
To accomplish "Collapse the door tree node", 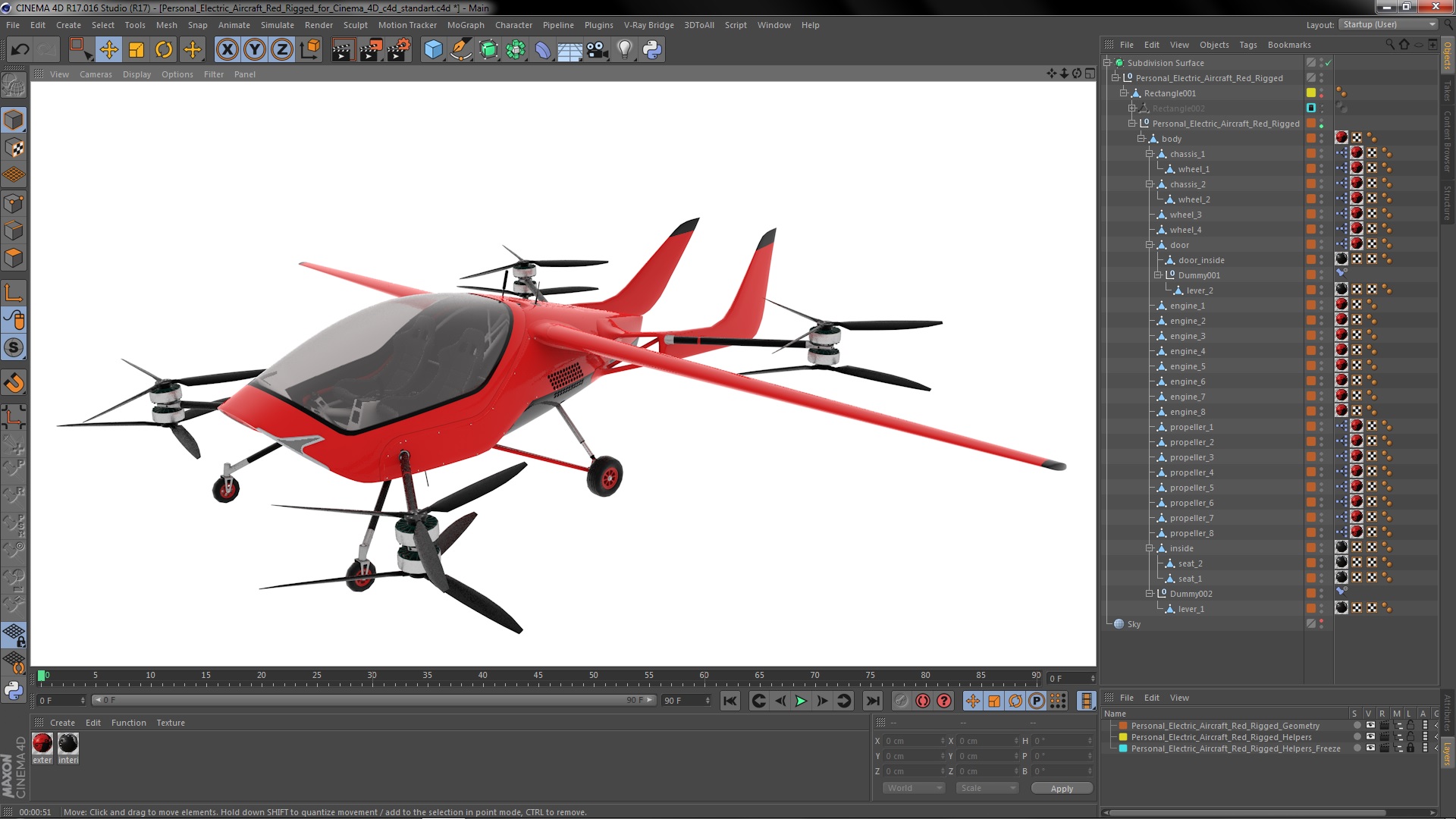I will pyautogui.click(x=1149, y=245).
